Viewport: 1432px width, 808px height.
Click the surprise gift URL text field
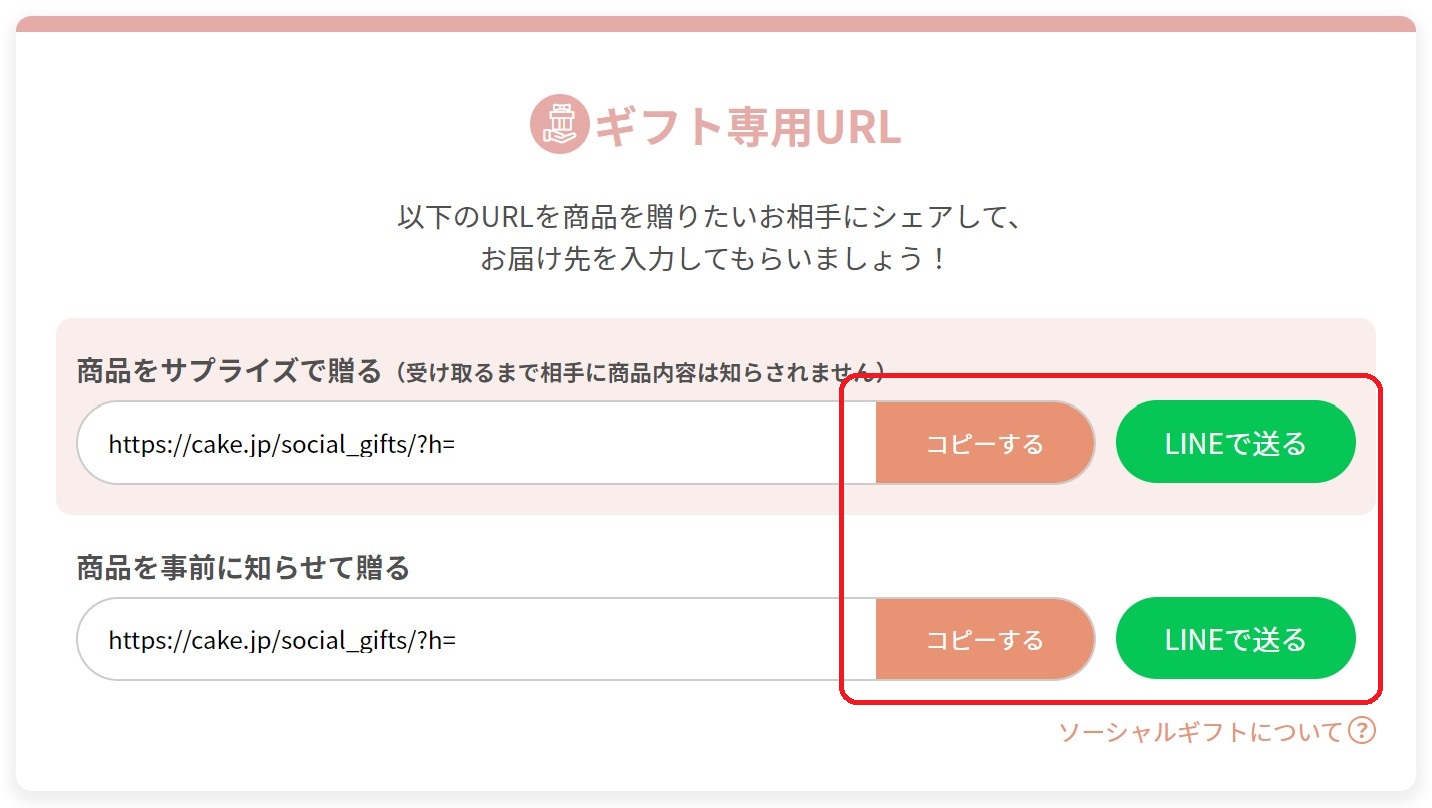(x=477, y=443)
